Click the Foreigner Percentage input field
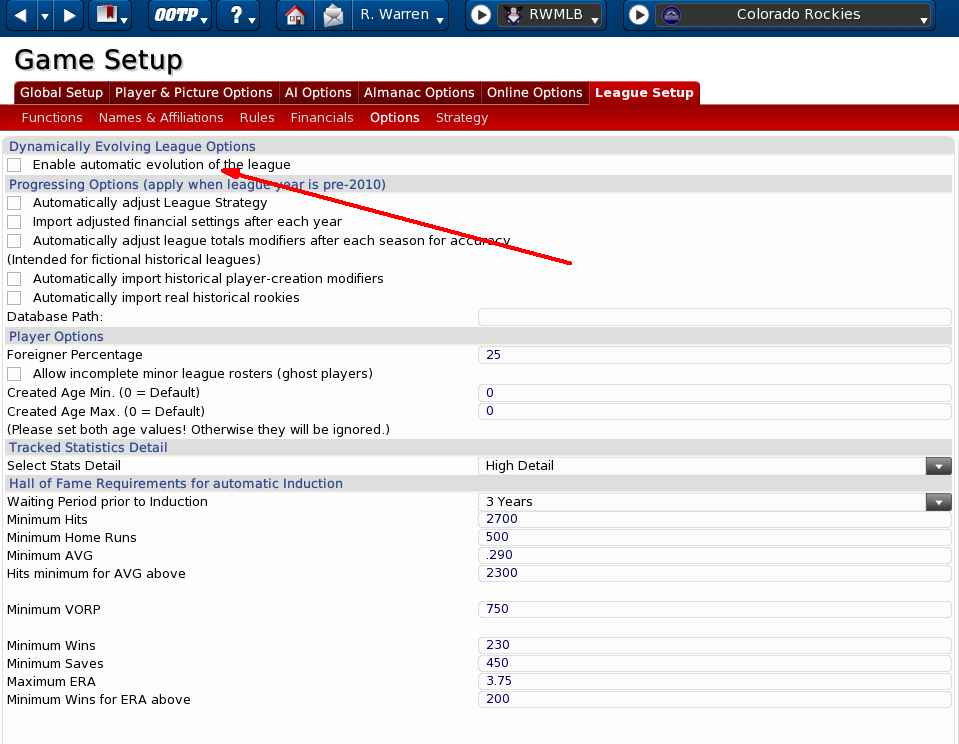 click(714, 355)
